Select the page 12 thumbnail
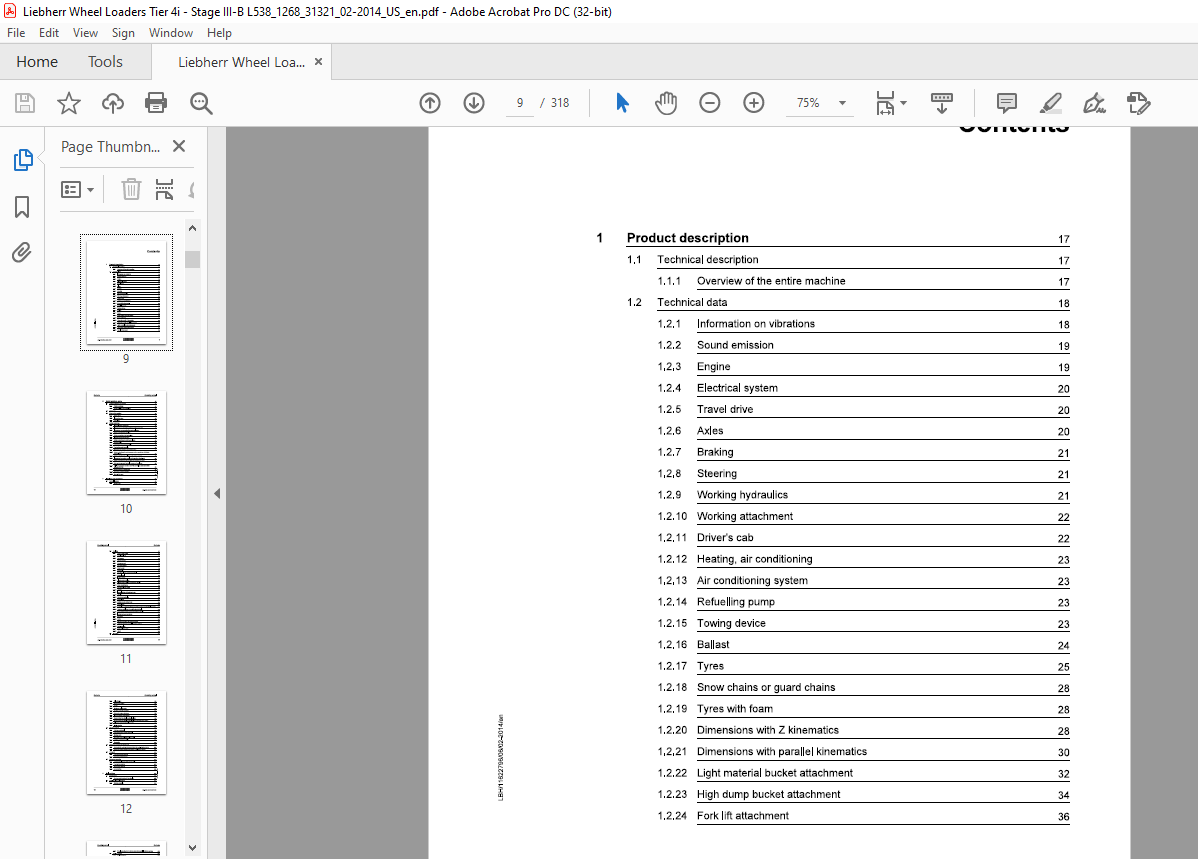This screenshot has height=859, width=1198. [x=126, y=743]
